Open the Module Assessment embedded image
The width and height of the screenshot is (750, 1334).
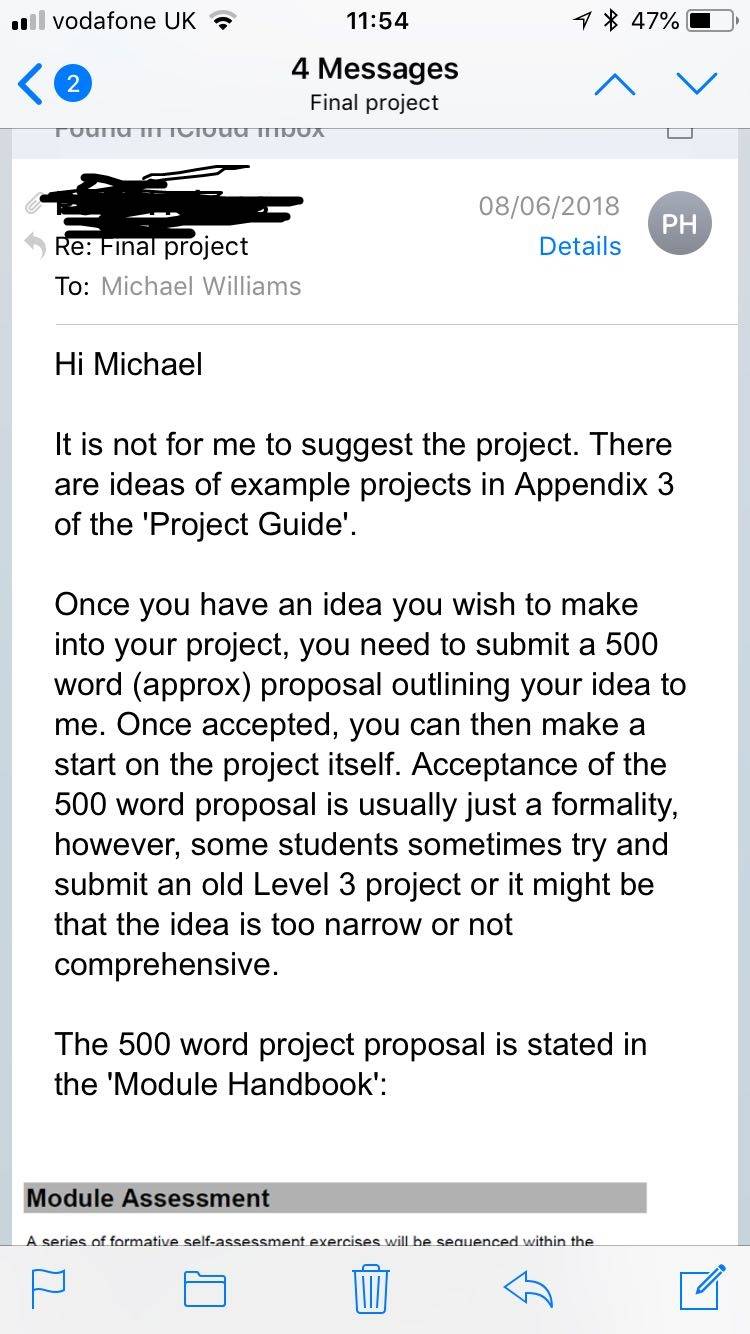point(335,1213)
